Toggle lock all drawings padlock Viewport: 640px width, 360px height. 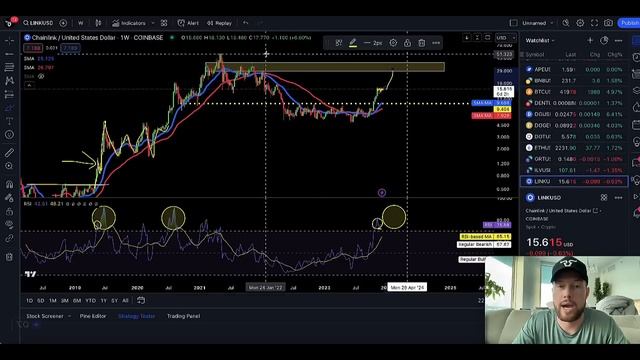(9, 211)
